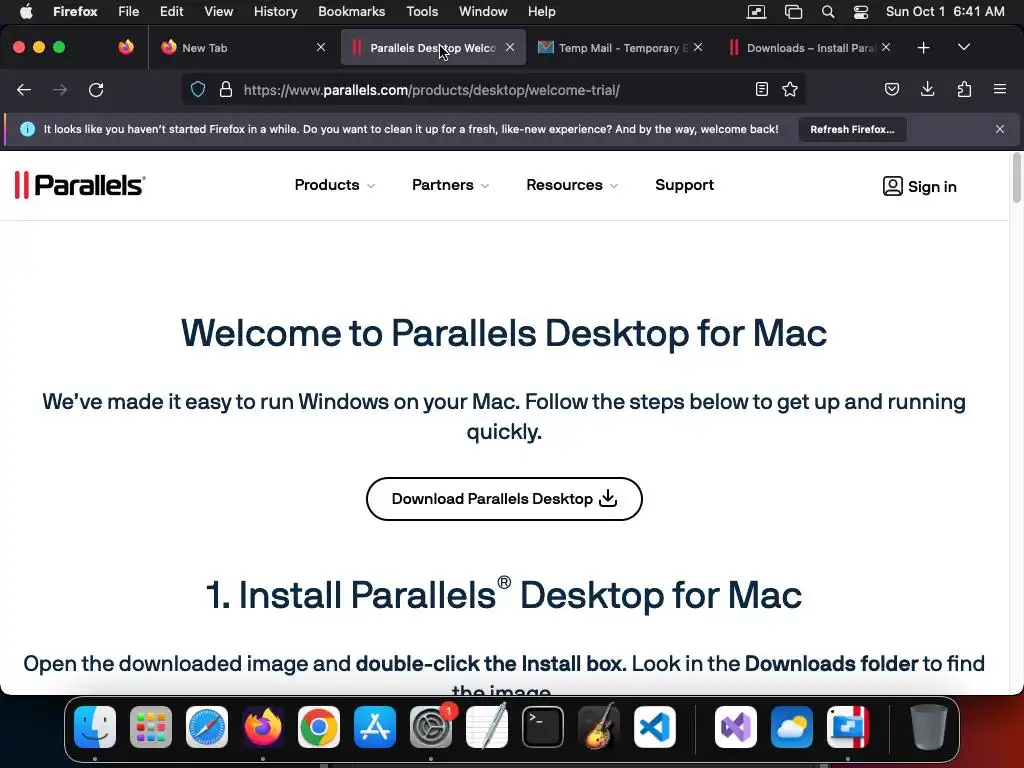
Task: Open Launchpad from the Dock
Action: point(151,727)
